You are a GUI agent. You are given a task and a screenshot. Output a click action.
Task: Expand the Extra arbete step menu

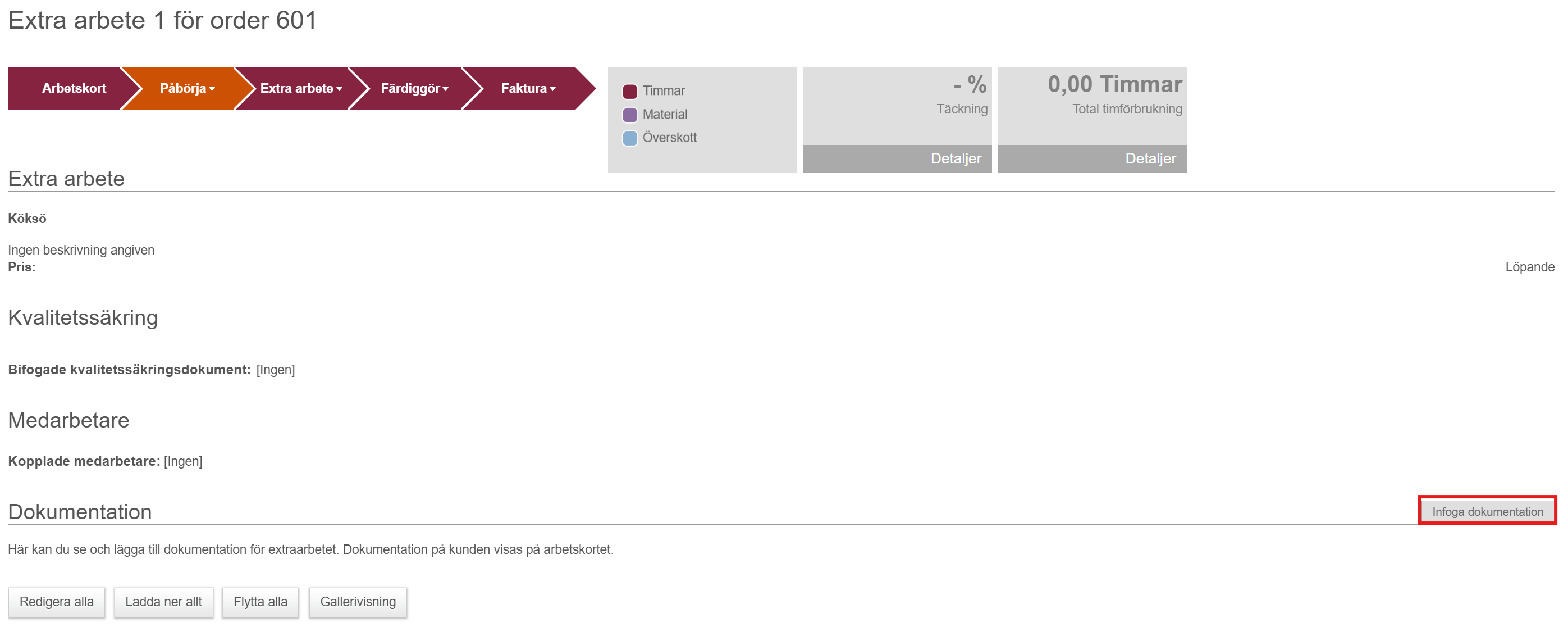point(301,88)
